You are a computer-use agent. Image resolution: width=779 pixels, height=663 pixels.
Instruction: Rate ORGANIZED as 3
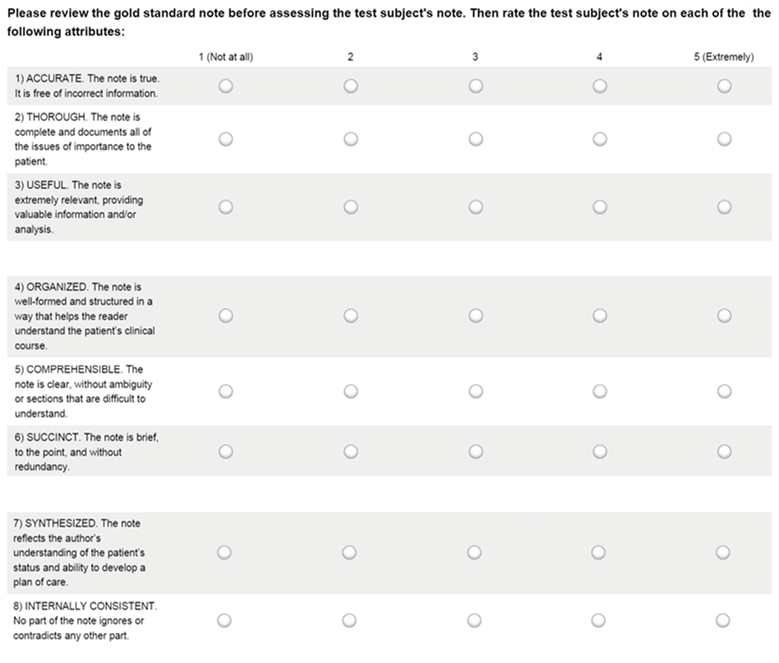tap(475, 315)
